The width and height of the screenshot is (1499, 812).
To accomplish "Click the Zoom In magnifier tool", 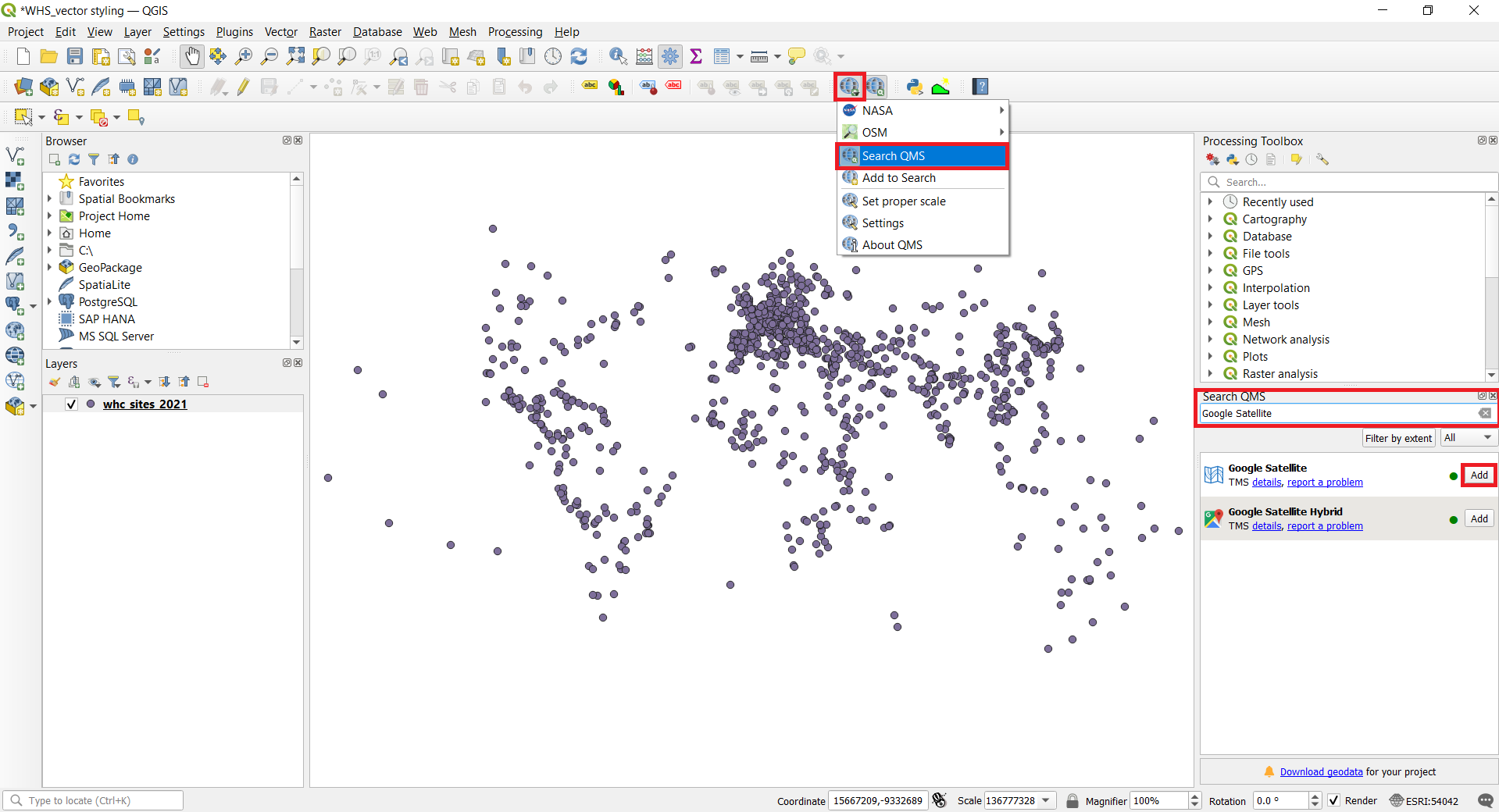I will tap(244, 56).
